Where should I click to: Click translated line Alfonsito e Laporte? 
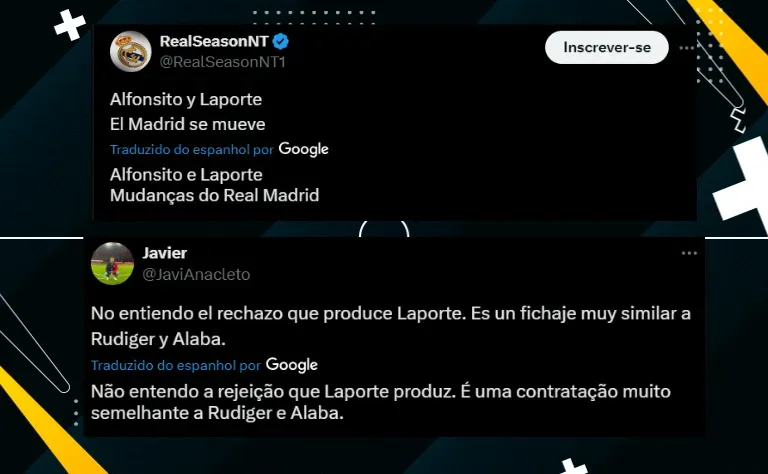[186, 175]
